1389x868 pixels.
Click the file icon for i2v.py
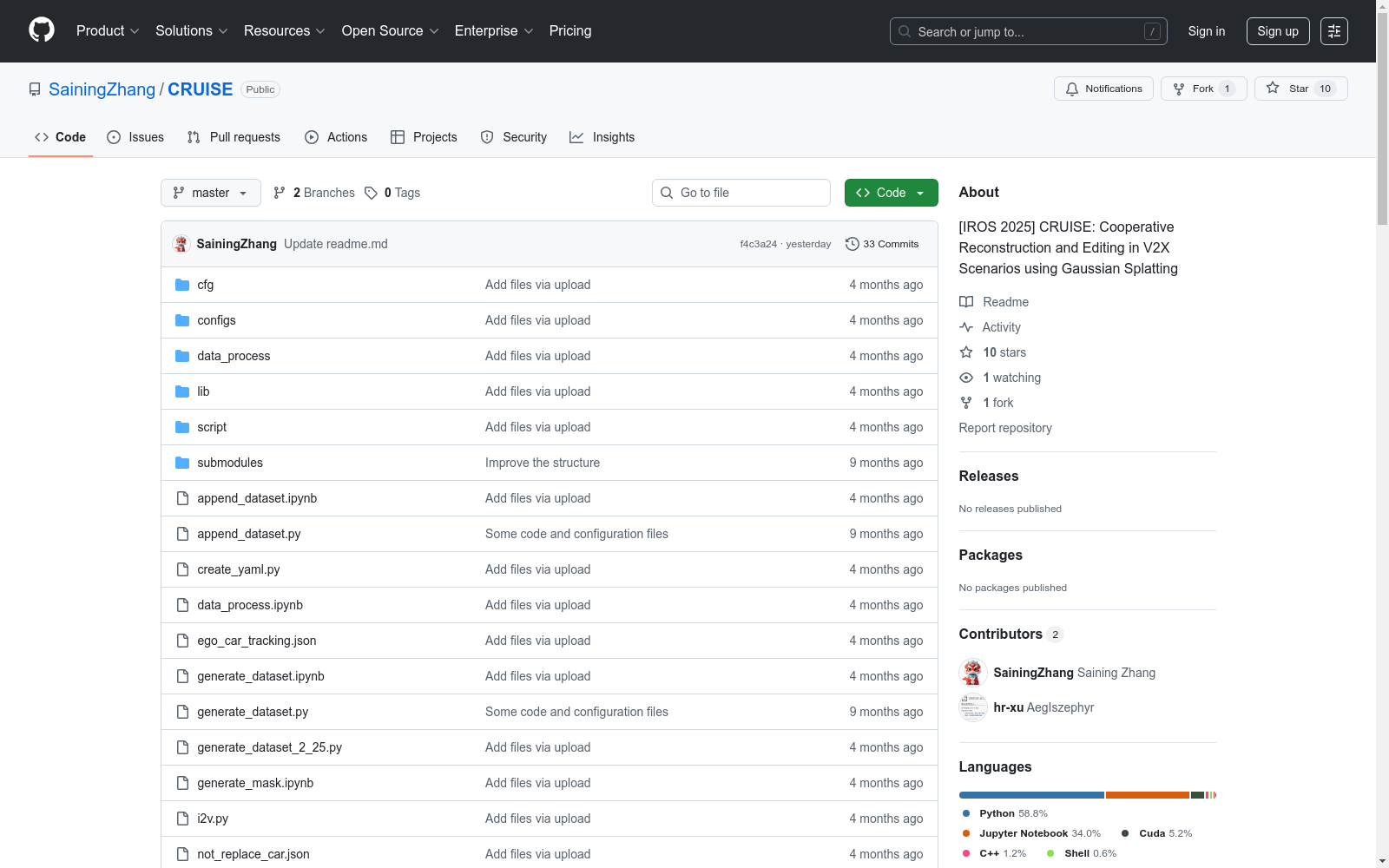click(182, 819)
